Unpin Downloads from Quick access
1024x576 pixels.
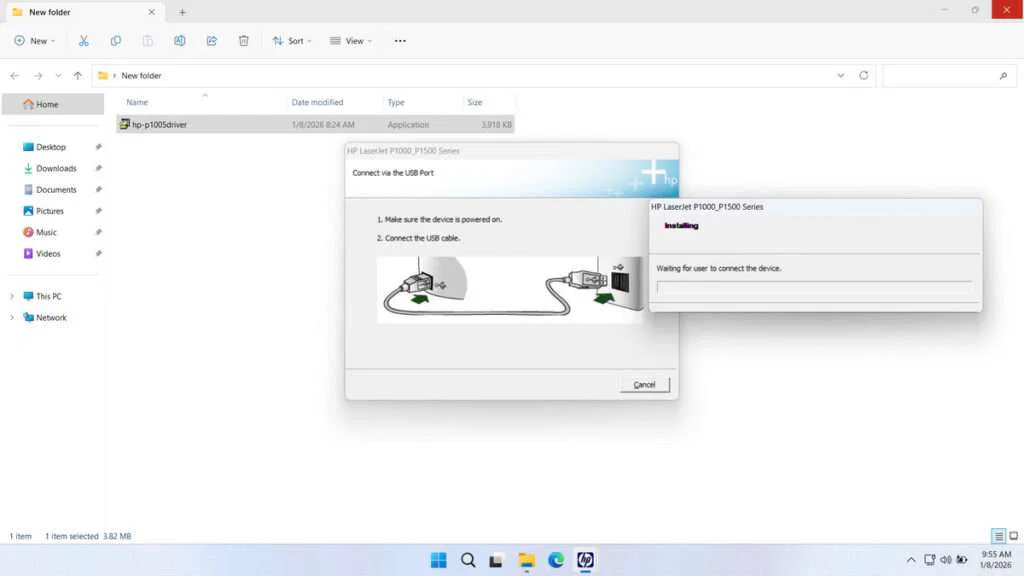(x=97, y=168)
